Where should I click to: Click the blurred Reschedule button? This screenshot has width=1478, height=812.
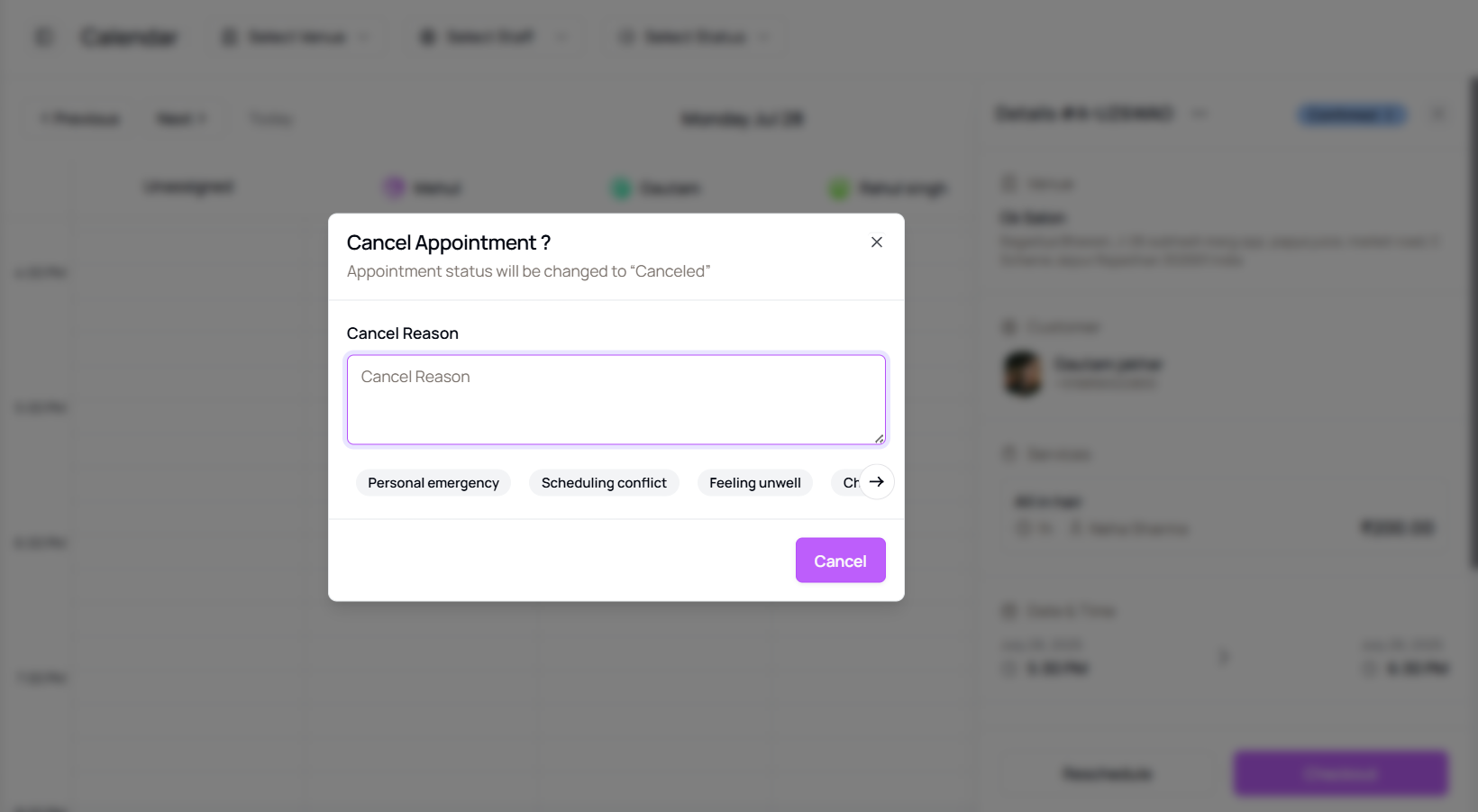[x=1108, y=774]
